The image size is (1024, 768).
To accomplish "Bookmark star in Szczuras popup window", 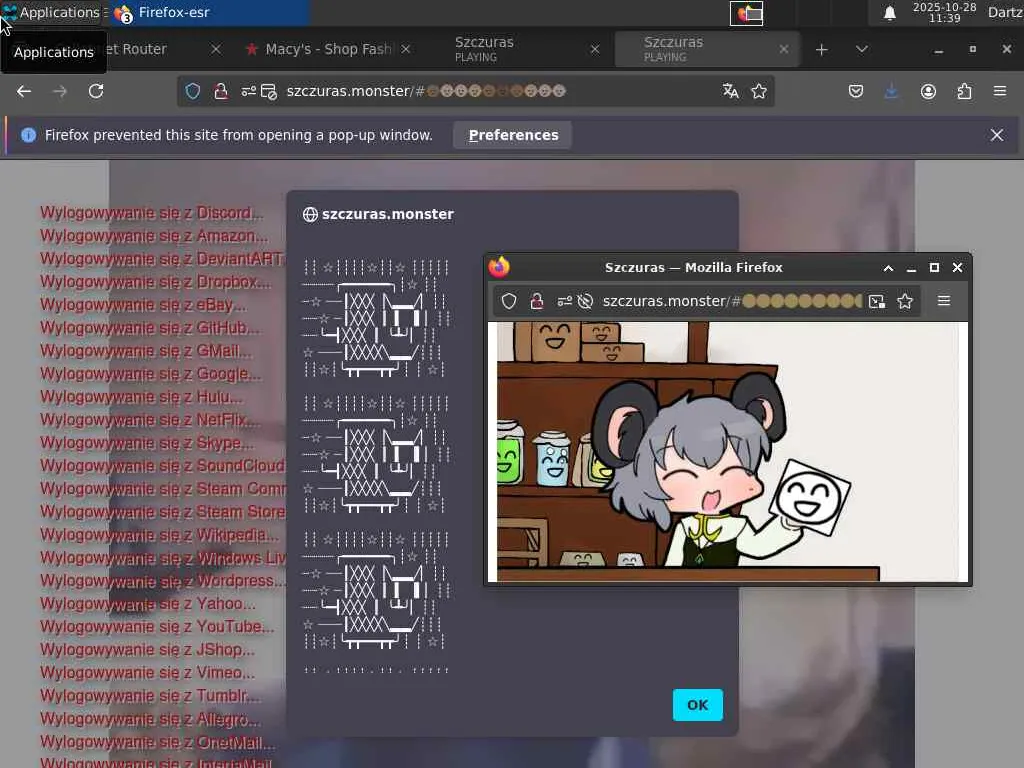I will pyautogui.click(x=904, y=301).
